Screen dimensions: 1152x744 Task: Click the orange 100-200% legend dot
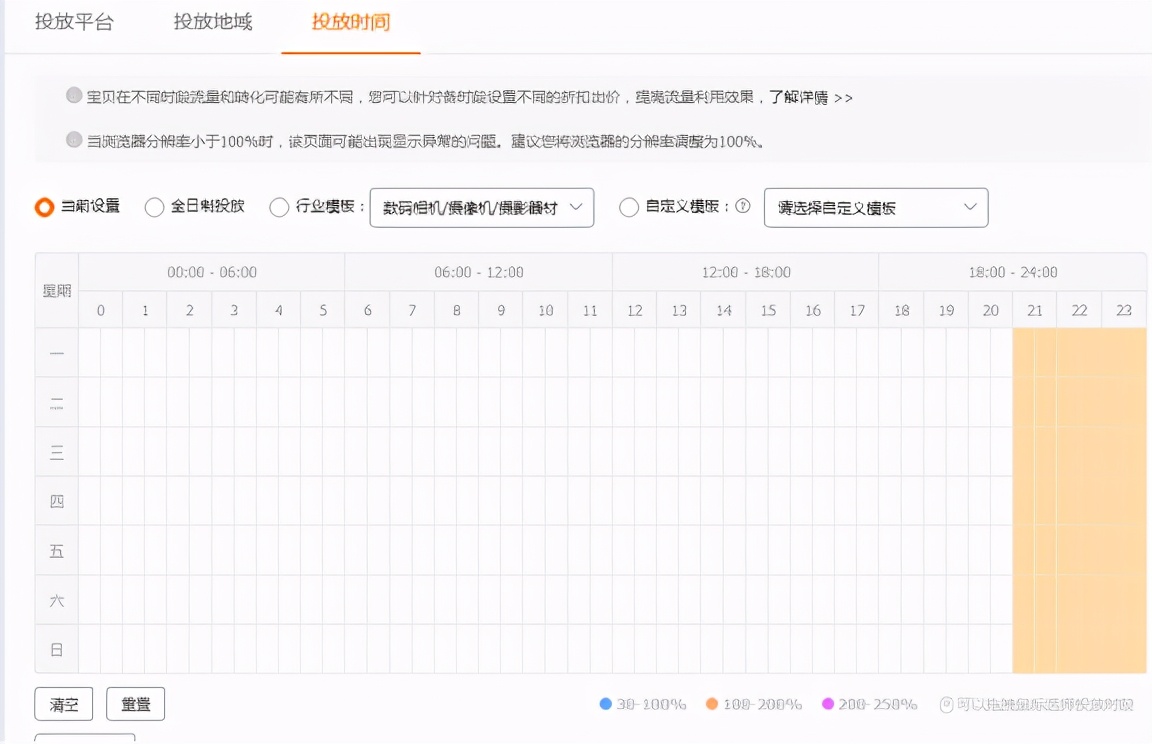[711, 704]
